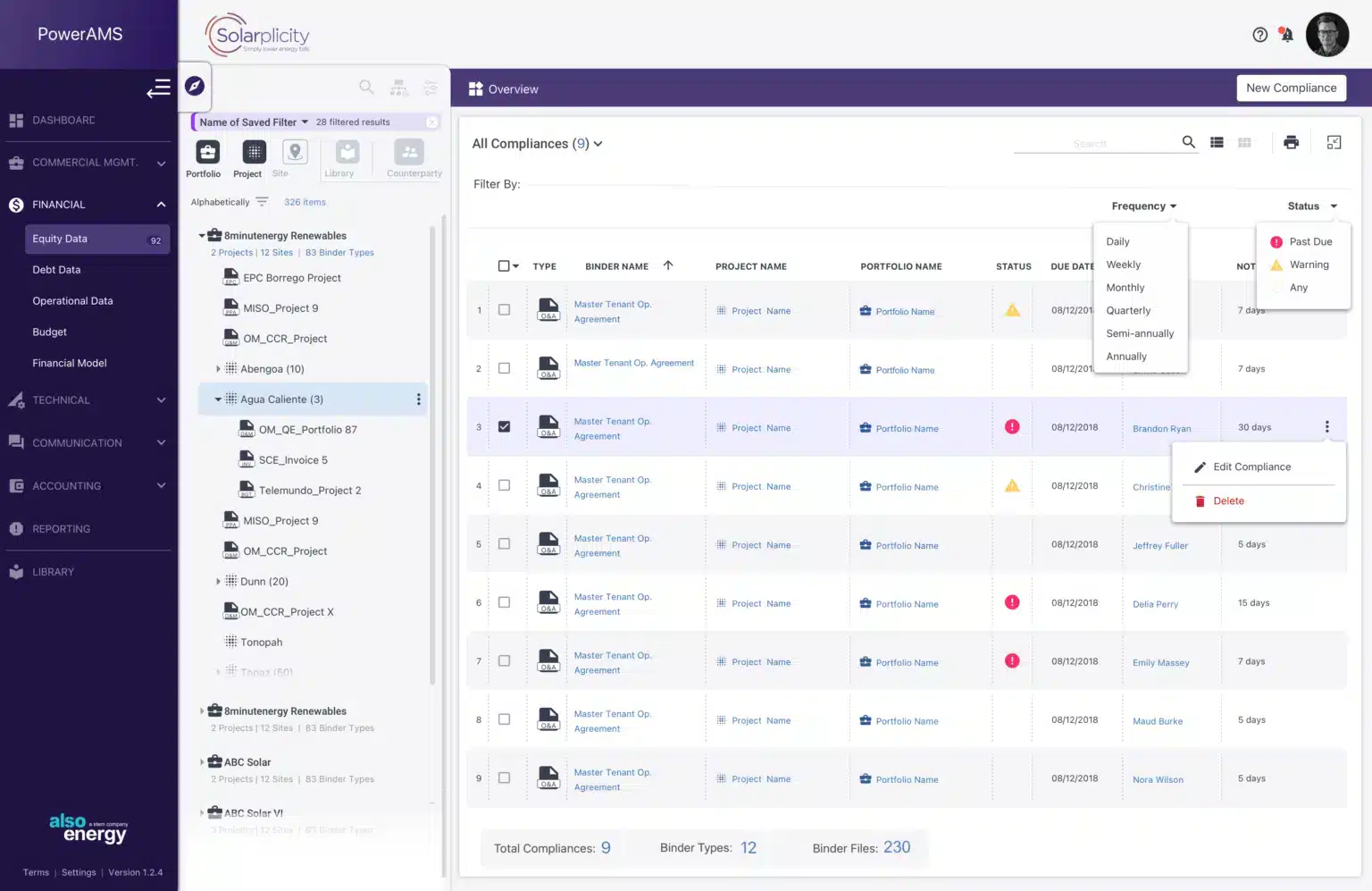1372x891 pixels.
Task: Select Monthly in the Frequency menu
Action: pyautogui.click(x=1125, y=287)
